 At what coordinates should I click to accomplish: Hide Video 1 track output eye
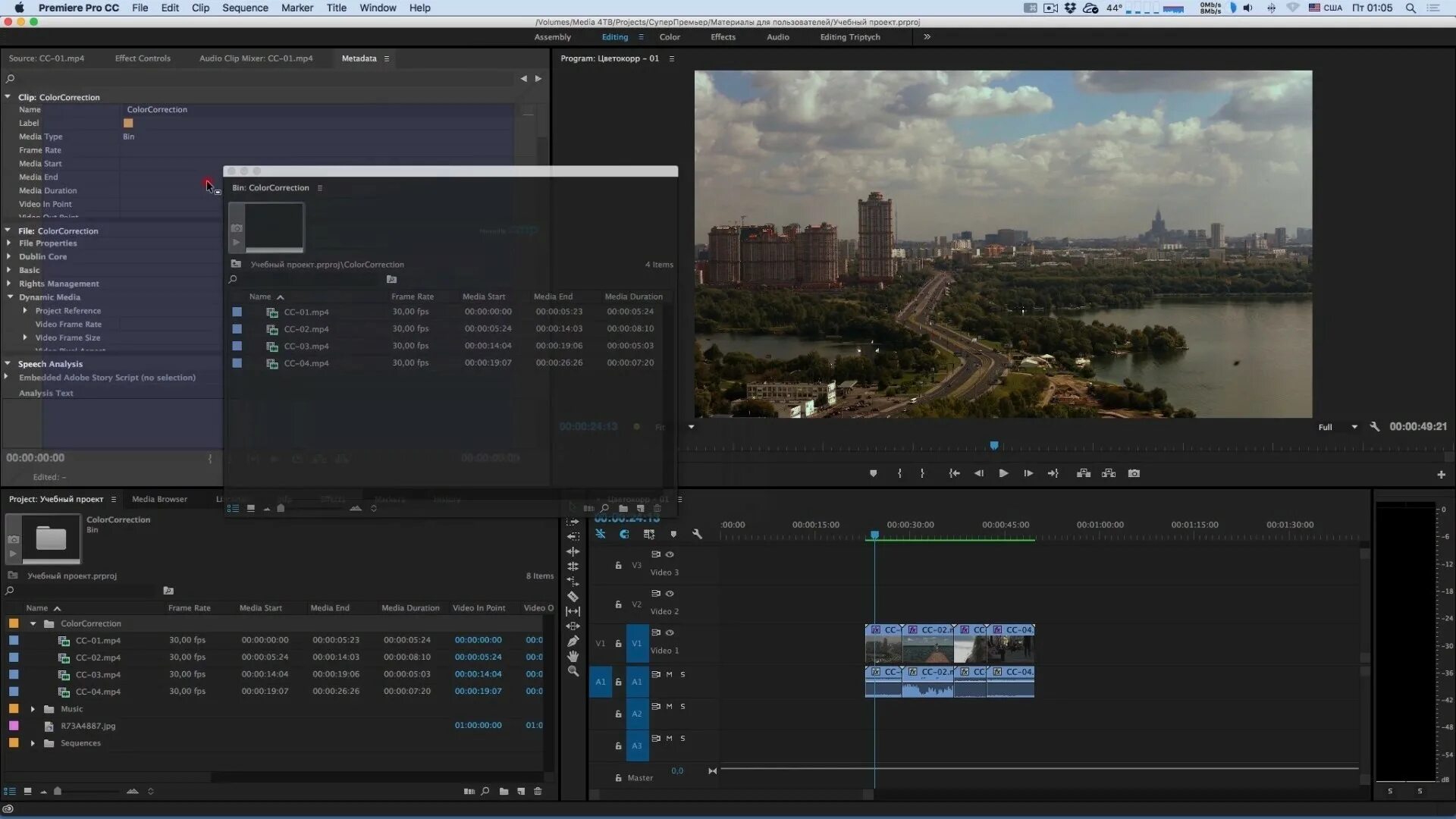click(x=670, y=632)
